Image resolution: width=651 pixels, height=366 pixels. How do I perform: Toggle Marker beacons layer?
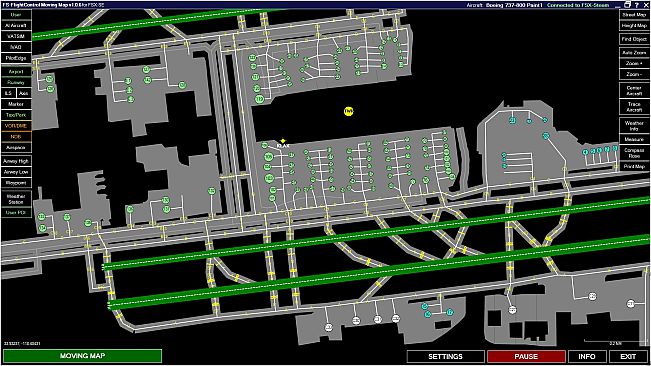click(x=16, y=104)
